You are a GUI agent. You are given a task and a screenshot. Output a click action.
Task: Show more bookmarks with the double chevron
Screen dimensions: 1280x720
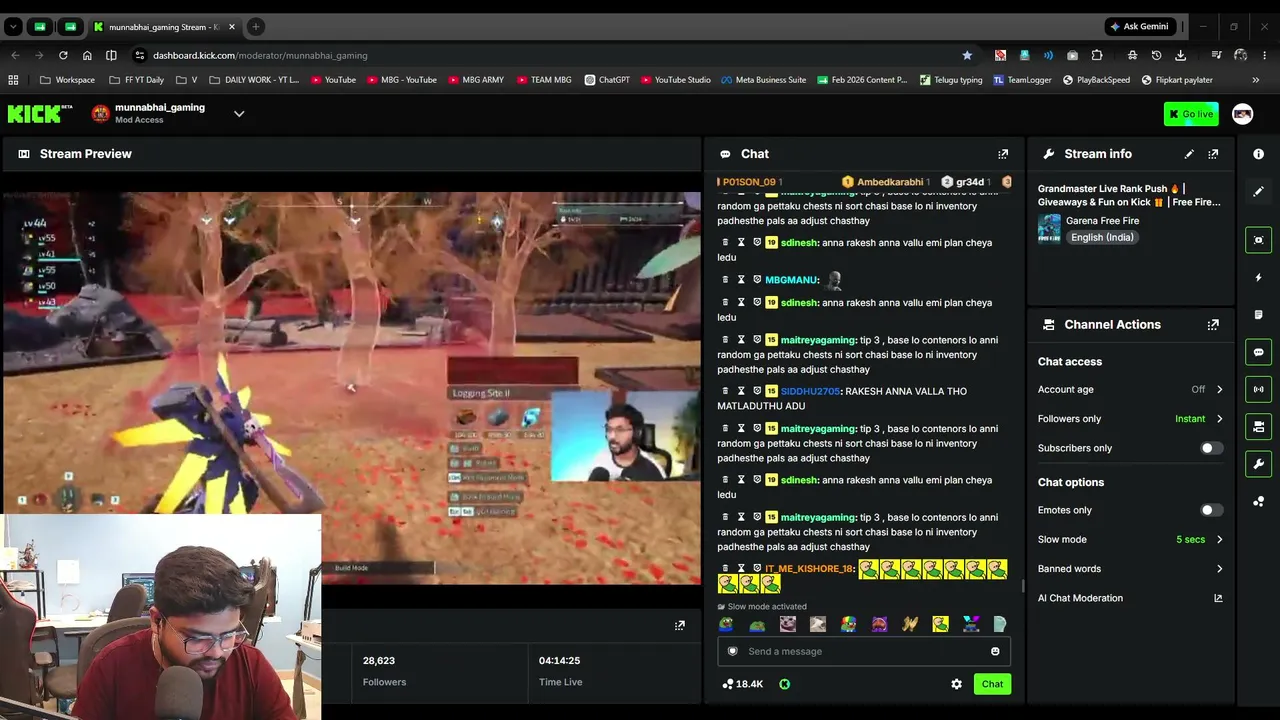(1256, 80)
